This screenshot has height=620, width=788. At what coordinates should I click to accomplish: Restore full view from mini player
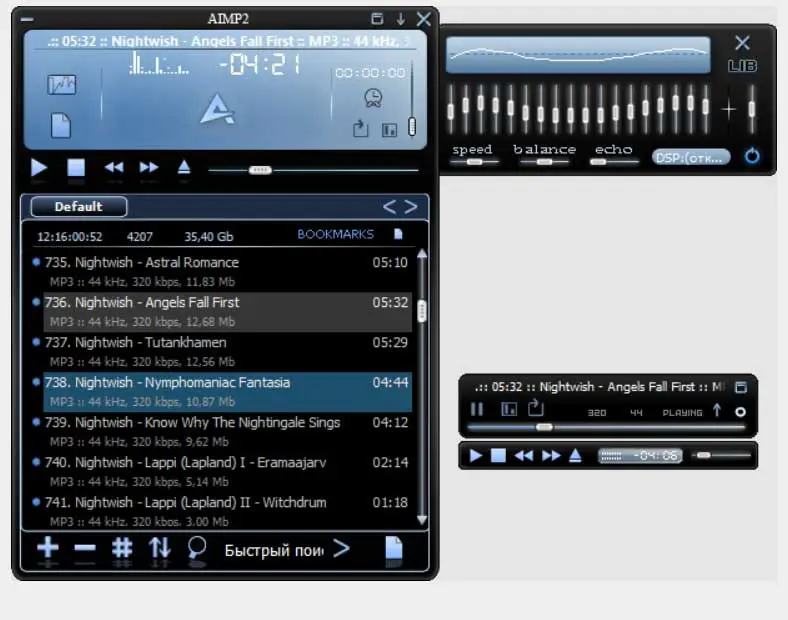tap(741, 387)
